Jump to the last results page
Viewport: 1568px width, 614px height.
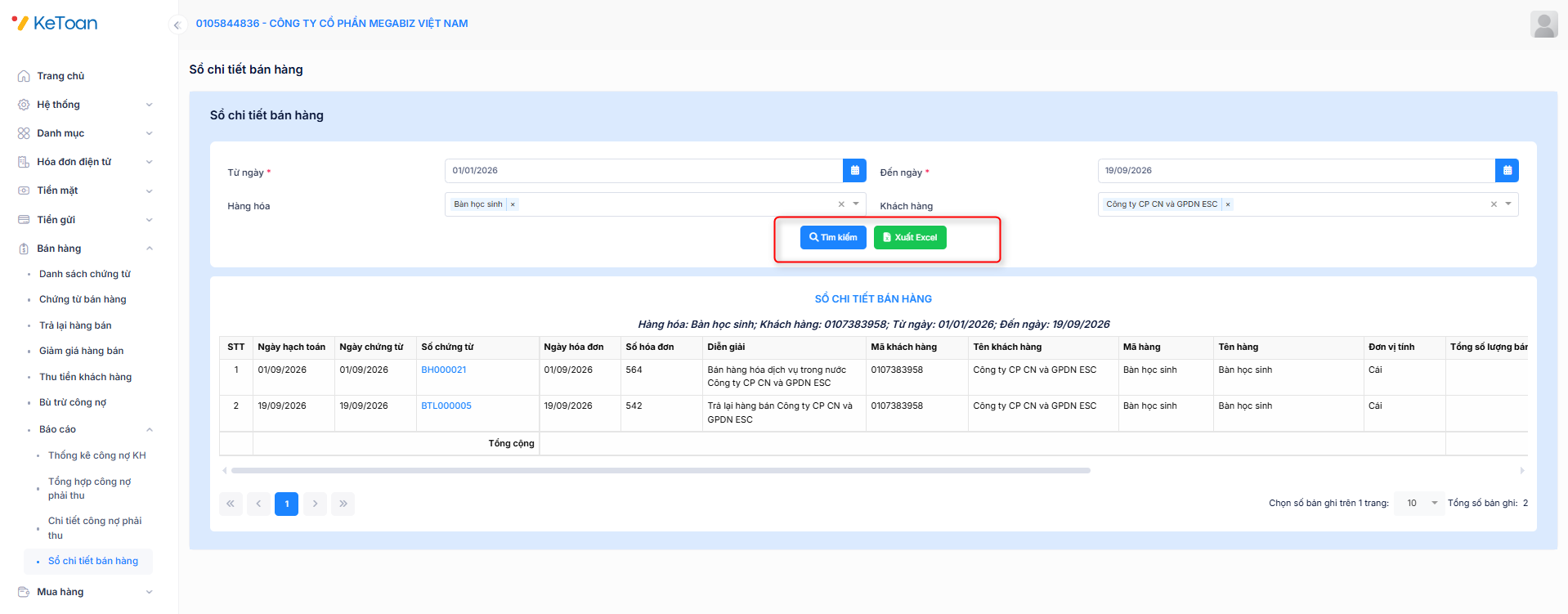[x=343, y=504]
